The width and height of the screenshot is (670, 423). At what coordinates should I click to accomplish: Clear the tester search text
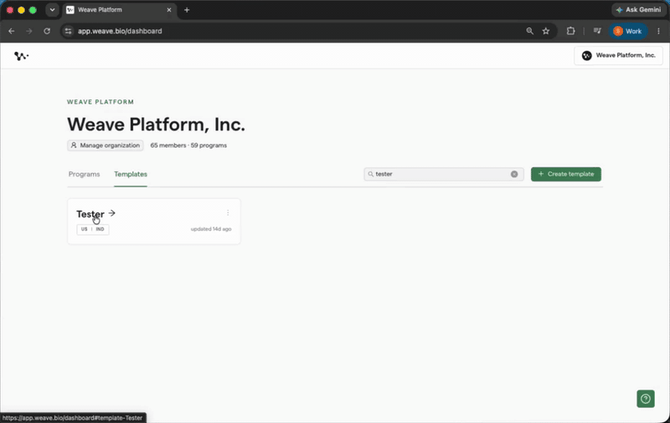(514, 174)
